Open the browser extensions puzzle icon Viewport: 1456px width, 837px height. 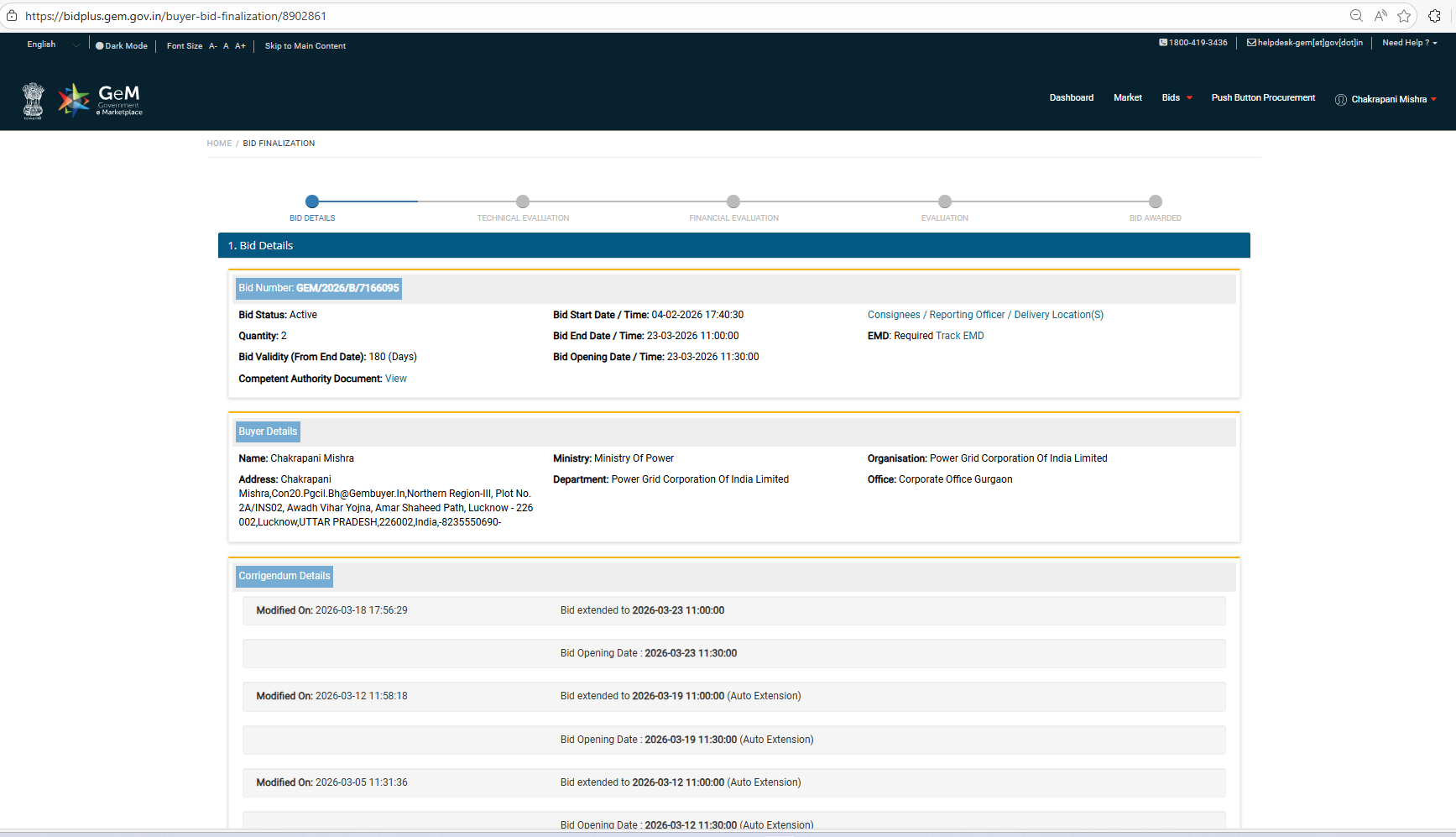point(1434,16)
